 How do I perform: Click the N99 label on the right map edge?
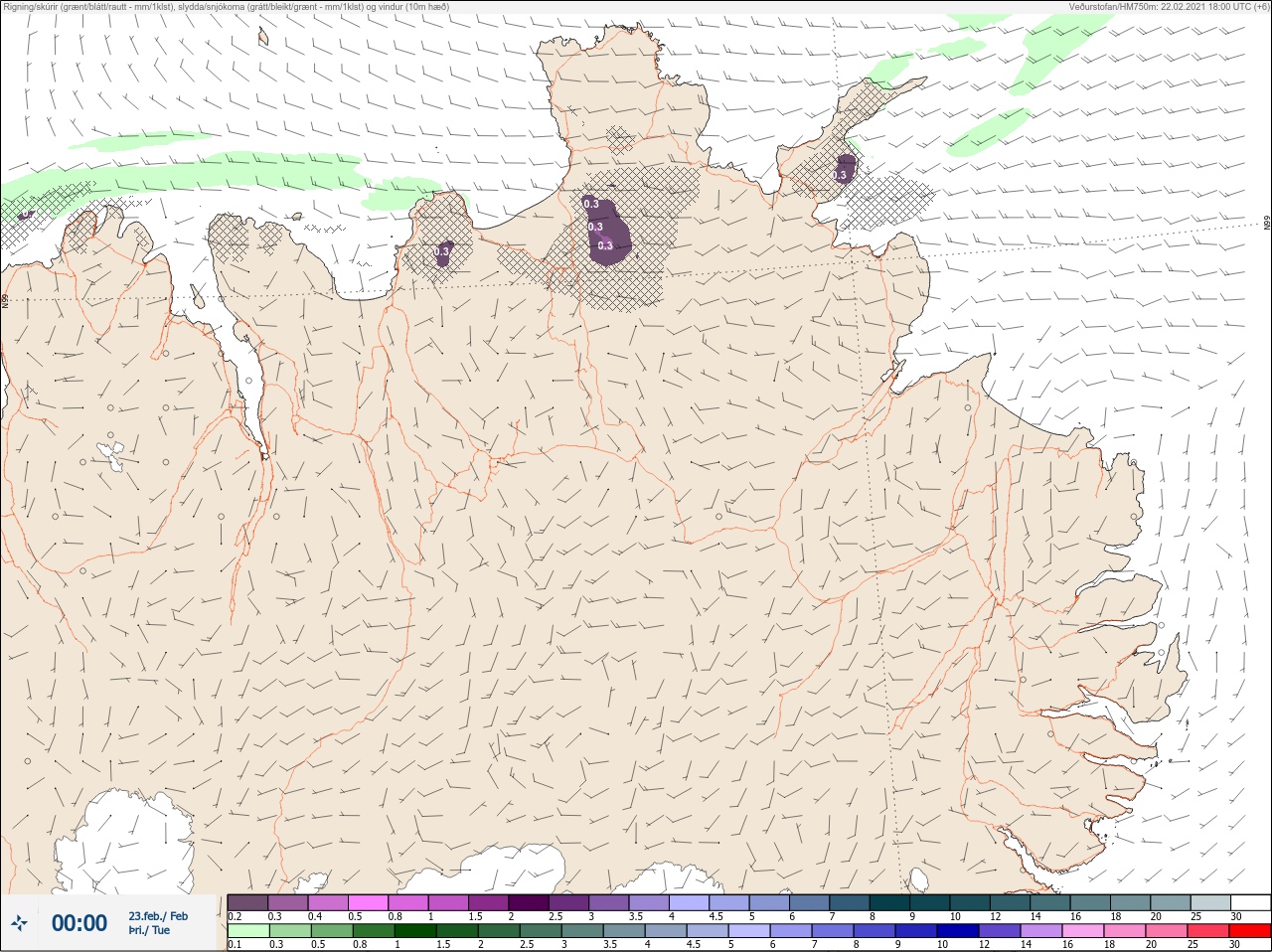coord(1267,225)
